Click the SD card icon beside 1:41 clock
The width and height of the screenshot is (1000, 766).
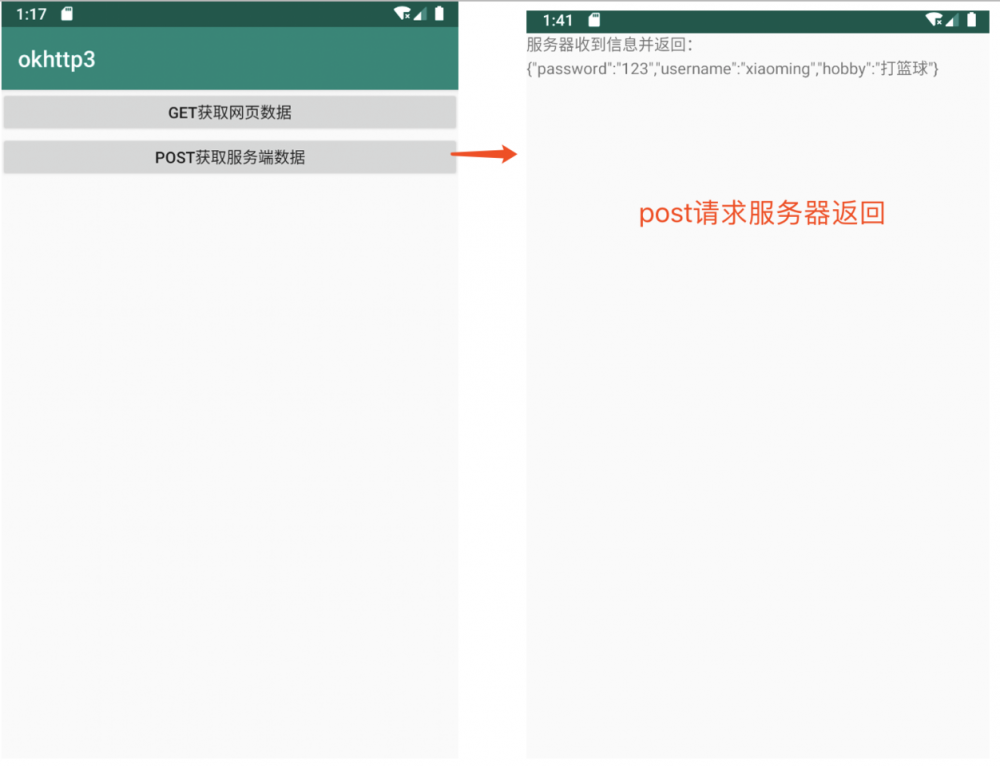pyautogui.click(x=594, y=20)
